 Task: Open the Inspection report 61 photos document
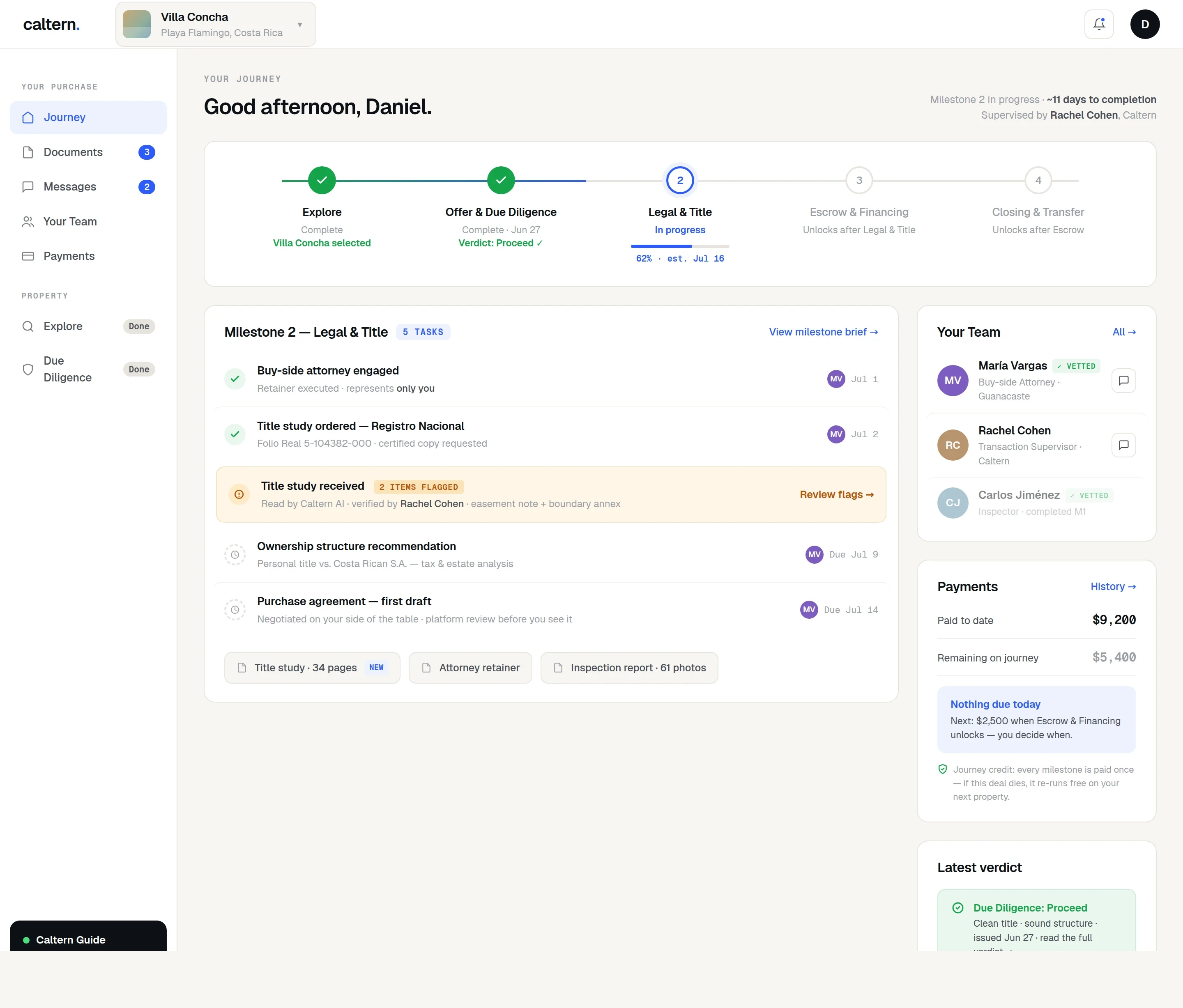628,668
